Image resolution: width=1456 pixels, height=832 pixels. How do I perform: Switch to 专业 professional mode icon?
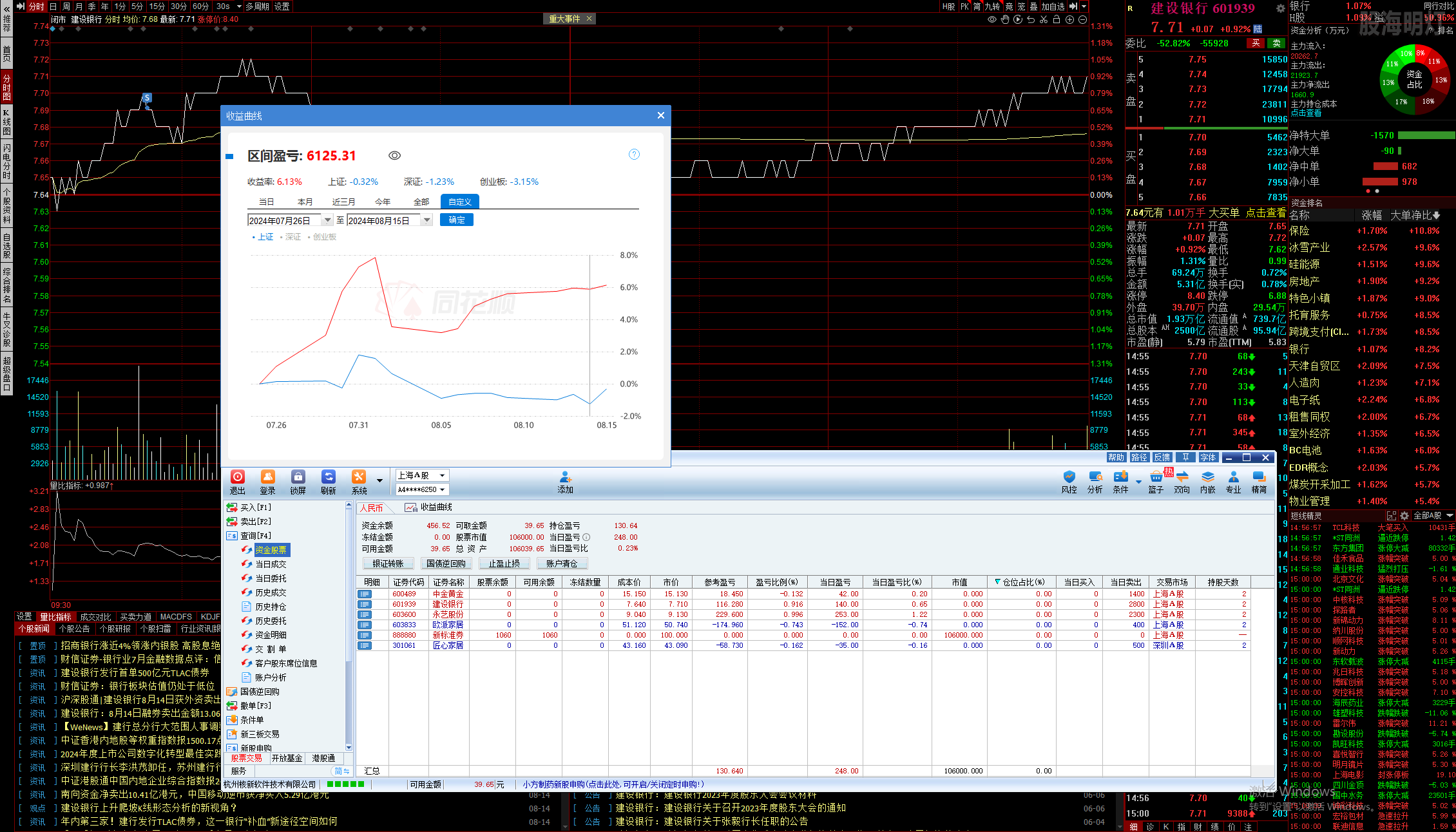(1233, 482)
